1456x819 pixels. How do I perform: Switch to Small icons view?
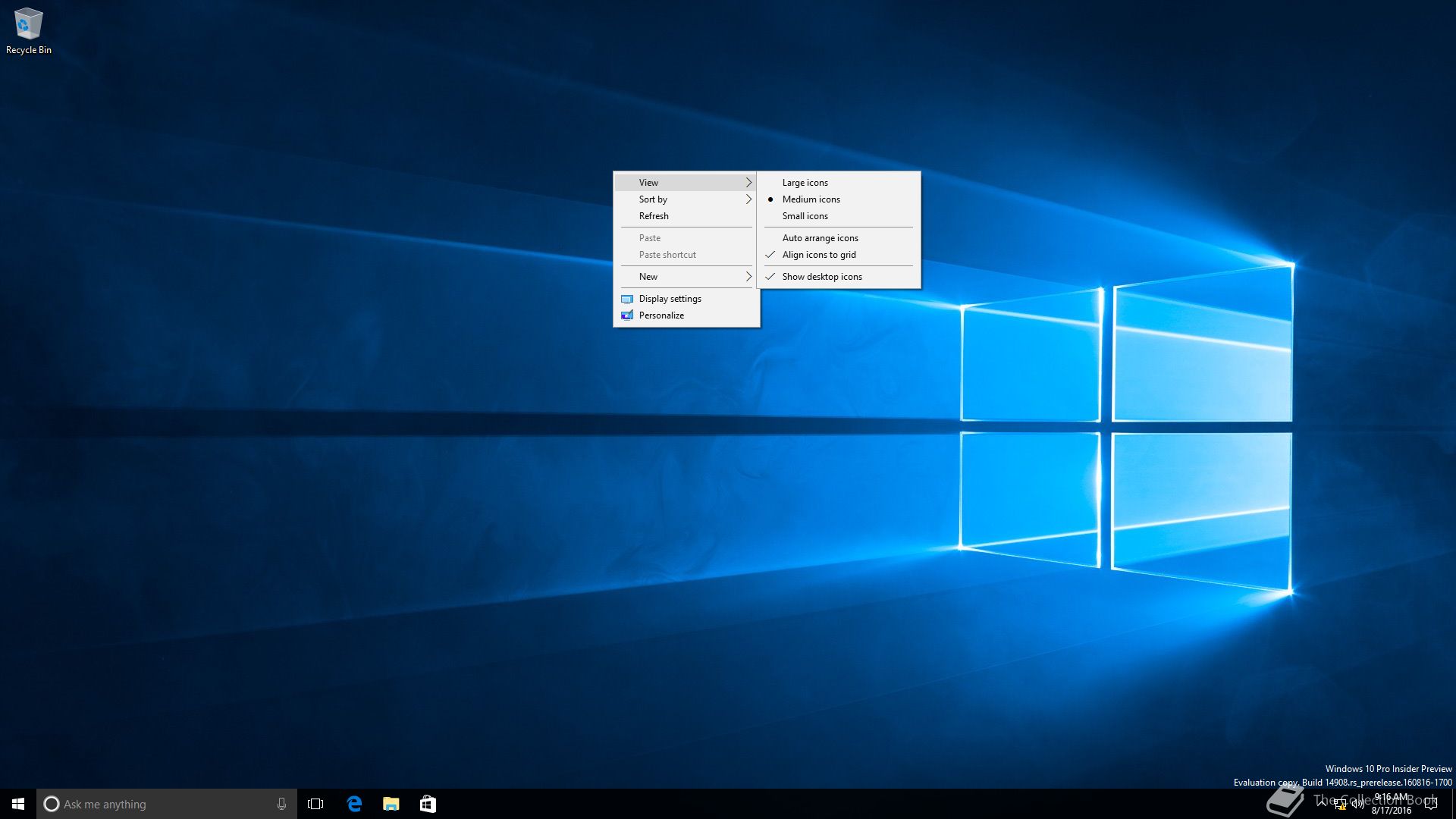click(839, 216)
